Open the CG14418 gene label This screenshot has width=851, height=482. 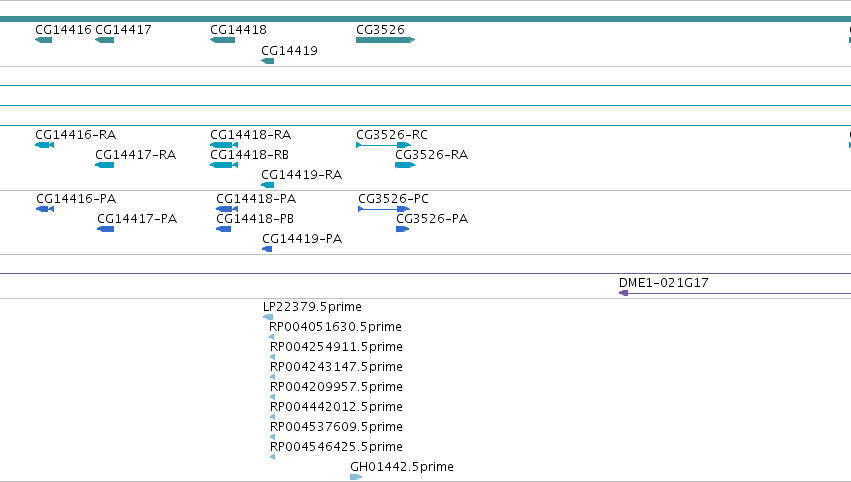click(238, 30)
